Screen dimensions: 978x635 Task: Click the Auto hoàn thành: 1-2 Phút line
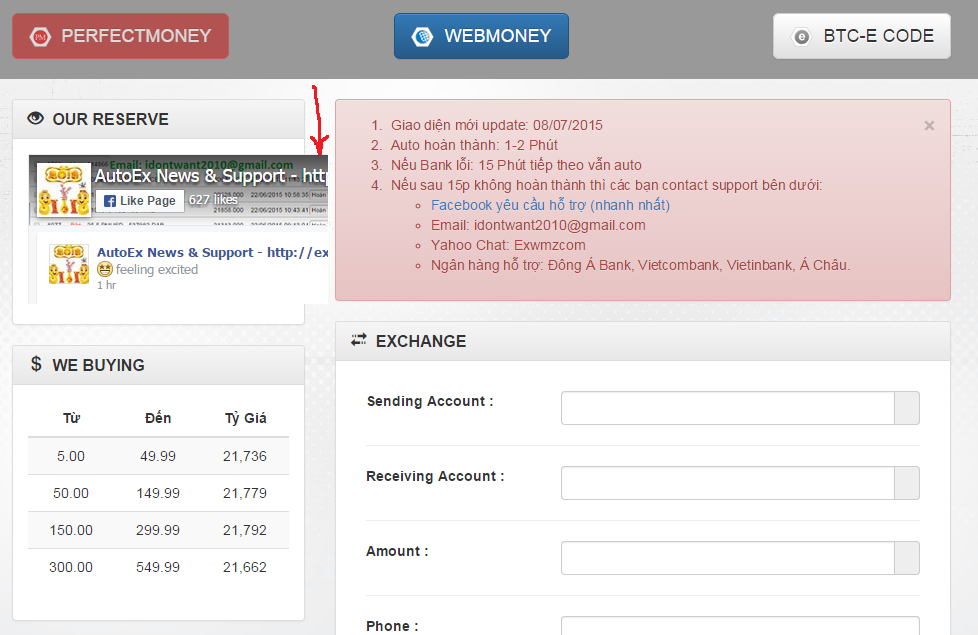tap(474, 145)
